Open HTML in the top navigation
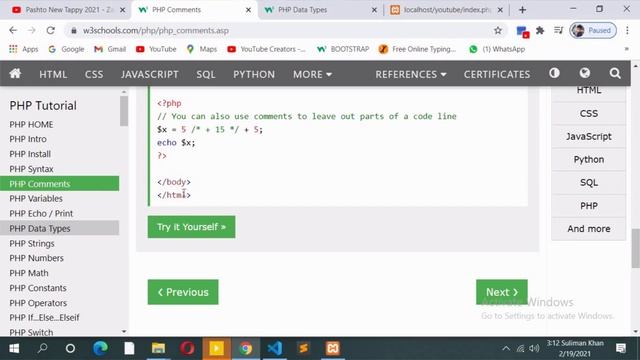640x360 pixels. (53, 74)
